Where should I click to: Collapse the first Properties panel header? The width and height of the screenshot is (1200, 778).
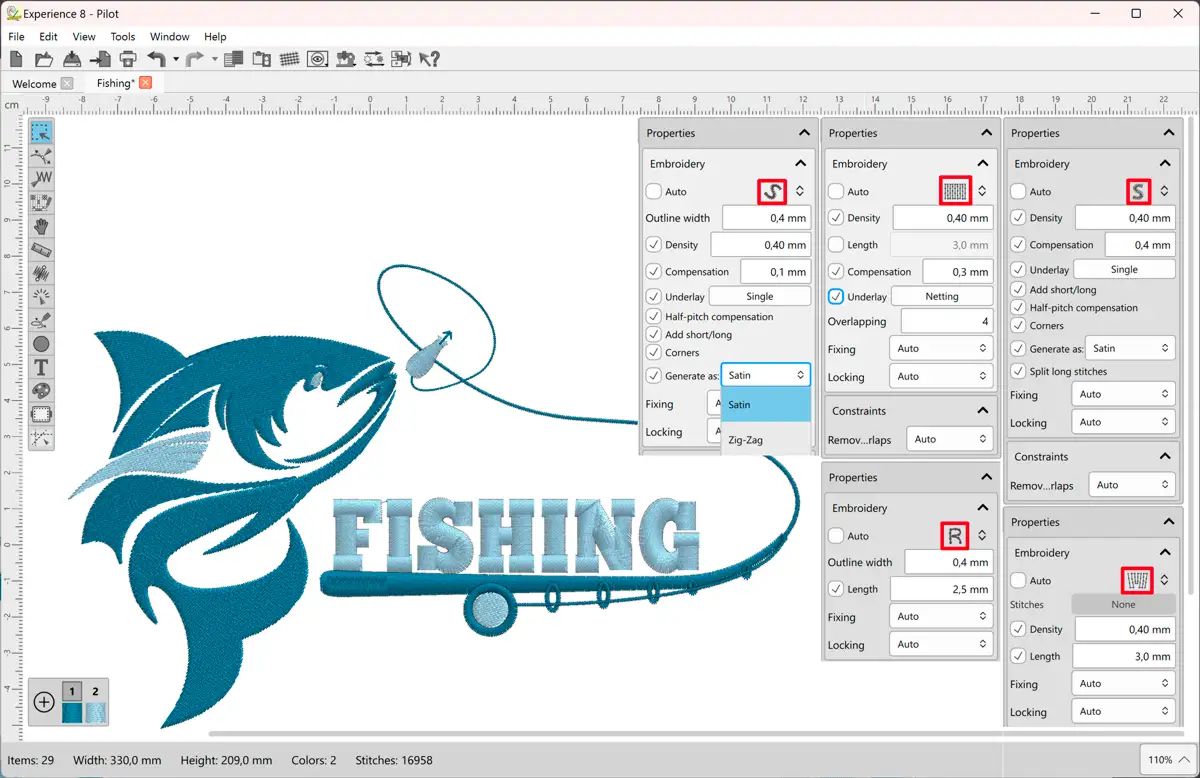click(x=803, y=133)
